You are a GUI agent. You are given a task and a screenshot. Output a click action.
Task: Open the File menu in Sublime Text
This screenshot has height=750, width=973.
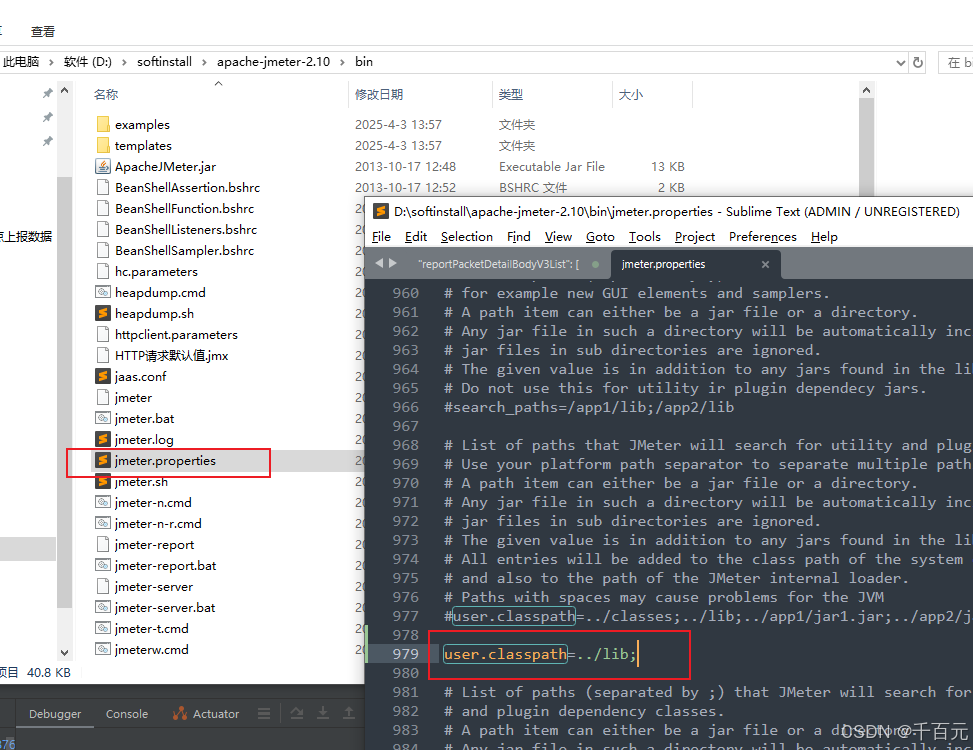click(x=381, y=236)
